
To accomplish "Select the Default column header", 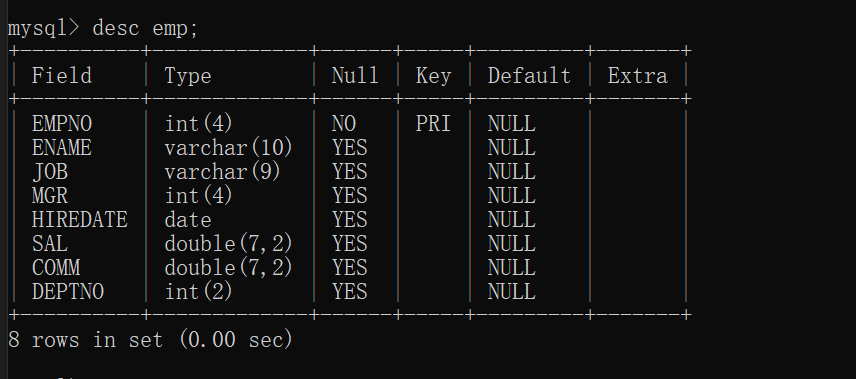I will 529,75.
